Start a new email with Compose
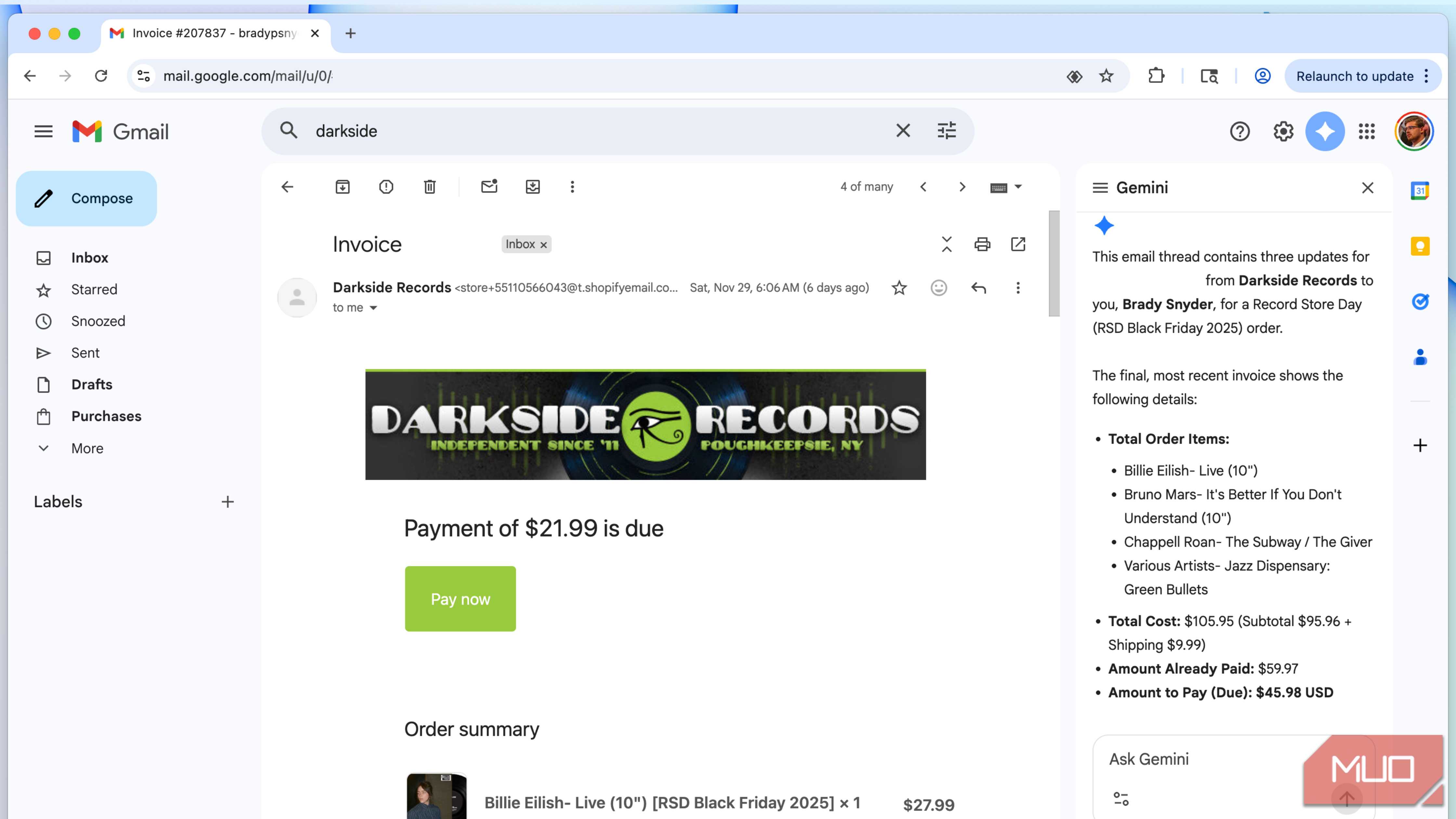The width and height of the screenshot is (1456, 819). coord(86,198)
